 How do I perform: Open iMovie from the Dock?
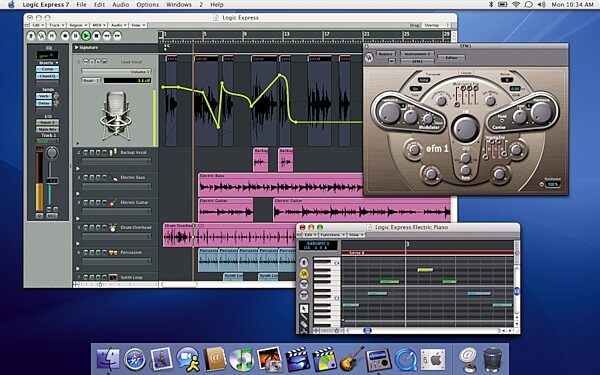(x=298, y=359)
